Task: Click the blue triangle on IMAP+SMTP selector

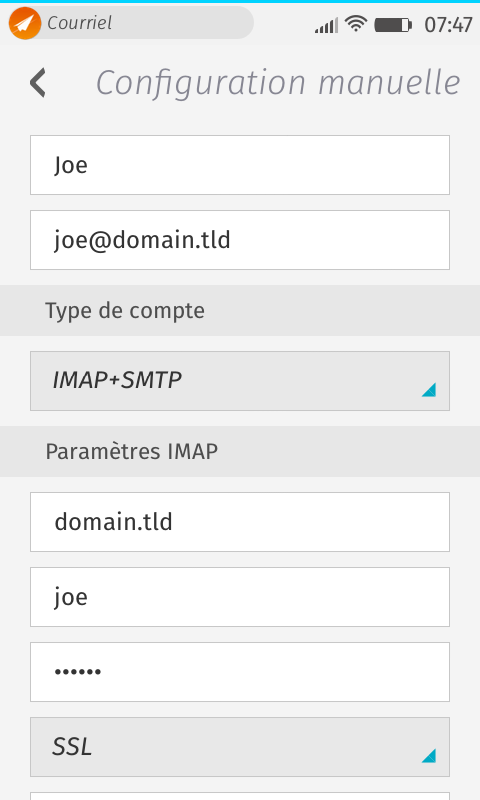Action: pos(428,390)
